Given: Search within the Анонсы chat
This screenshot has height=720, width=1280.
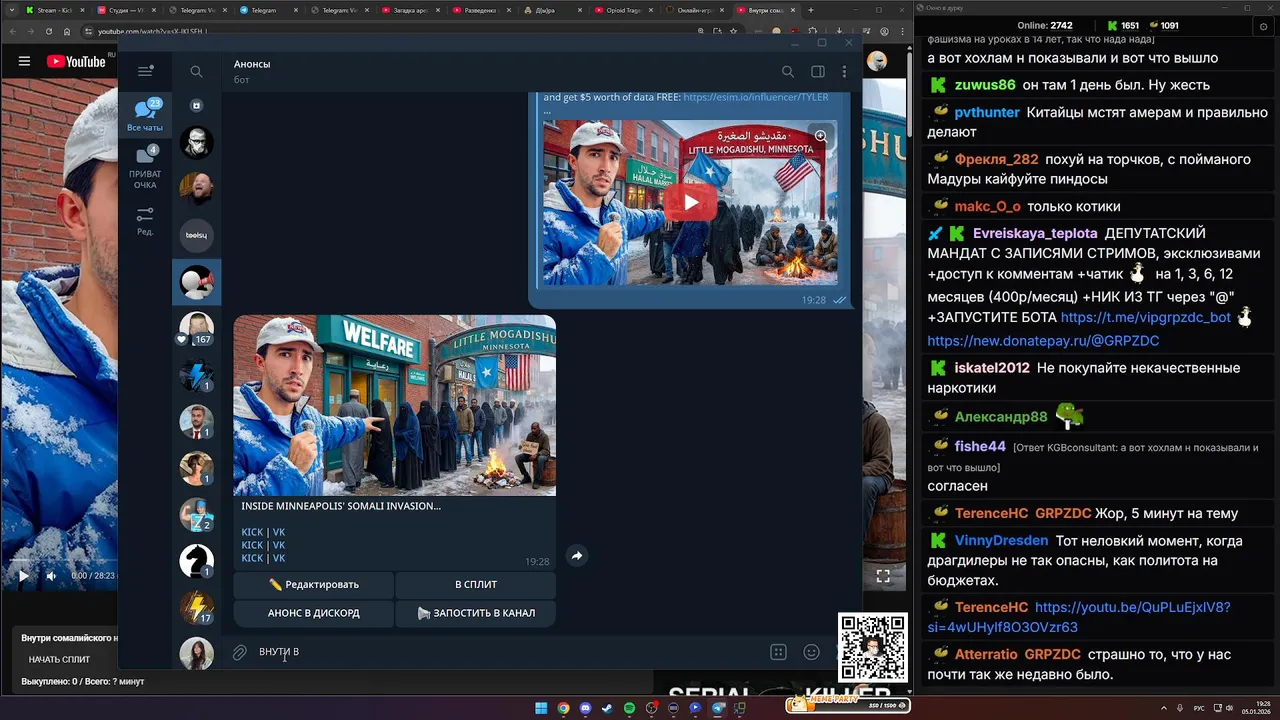Looking at the screenshot, I should (788, 71).
